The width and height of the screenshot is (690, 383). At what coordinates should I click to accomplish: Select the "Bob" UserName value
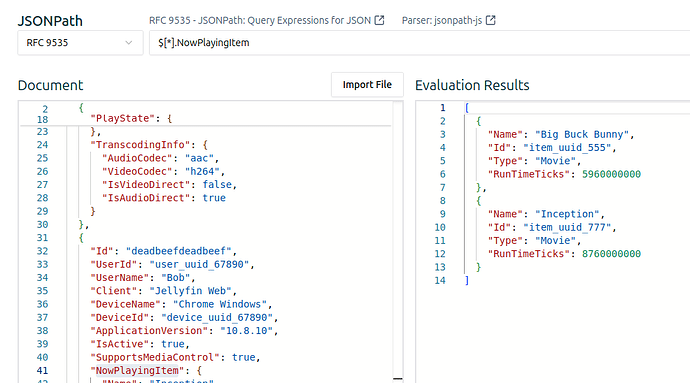pos(176,277)
